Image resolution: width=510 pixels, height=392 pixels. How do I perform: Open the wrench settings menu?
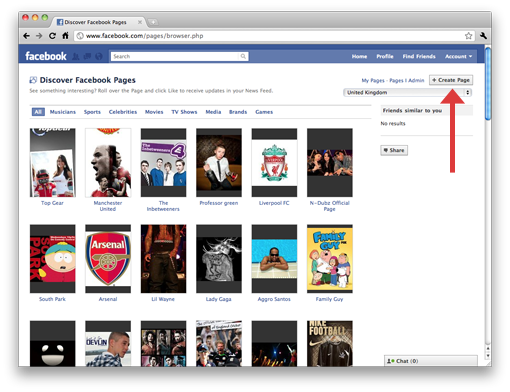tap(483, 36)
